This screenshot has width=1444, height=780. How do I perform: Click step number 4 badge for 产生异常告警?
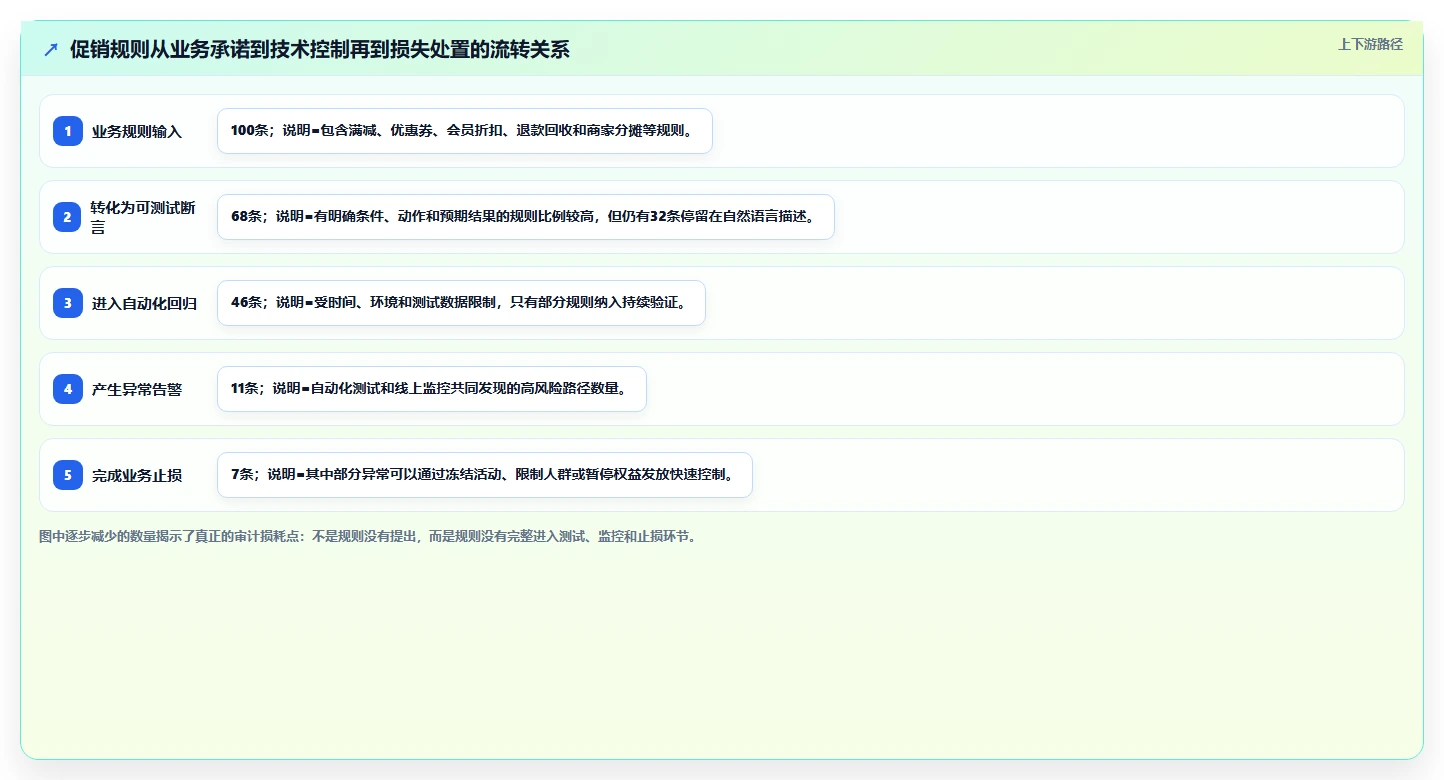[x=68, y=389]
